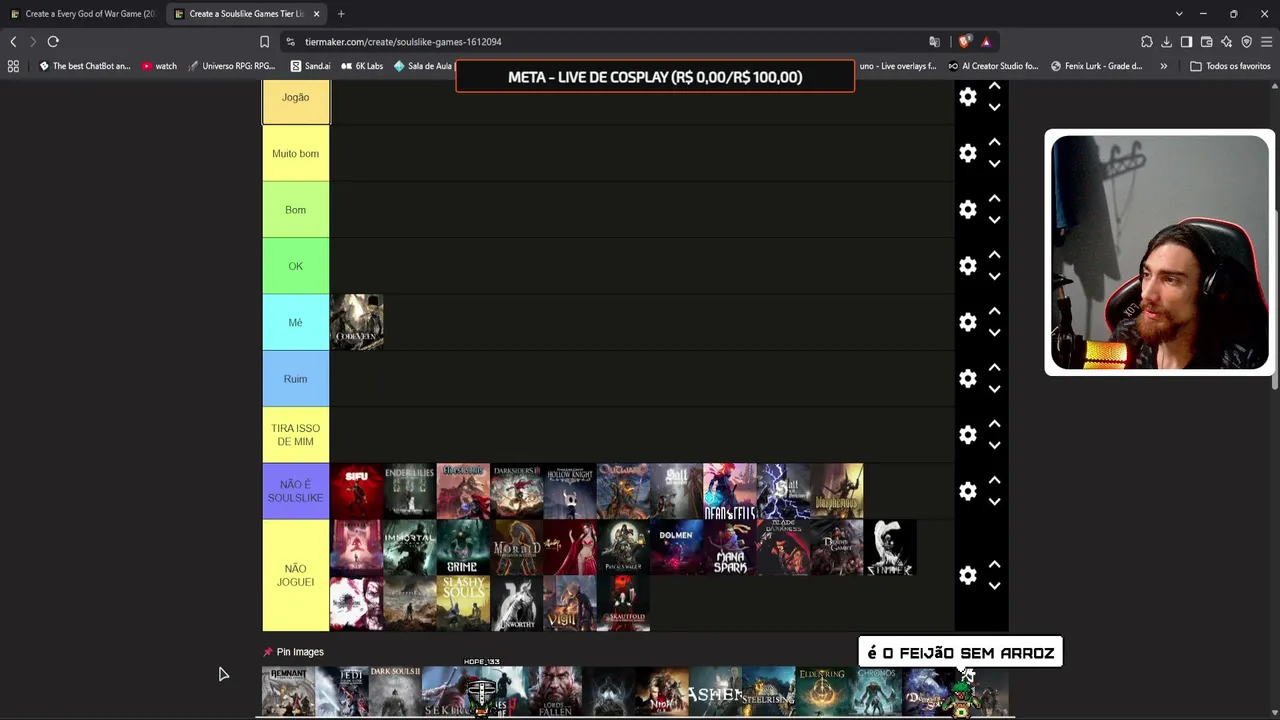Select the Slashy Souls game thumbnail

tap(463, 603)
